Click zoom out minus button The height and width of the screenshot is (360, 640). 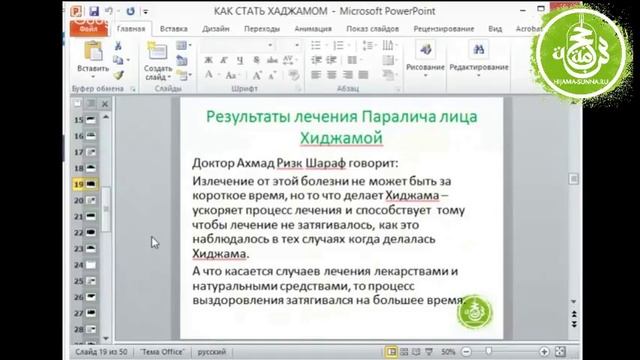467,351
